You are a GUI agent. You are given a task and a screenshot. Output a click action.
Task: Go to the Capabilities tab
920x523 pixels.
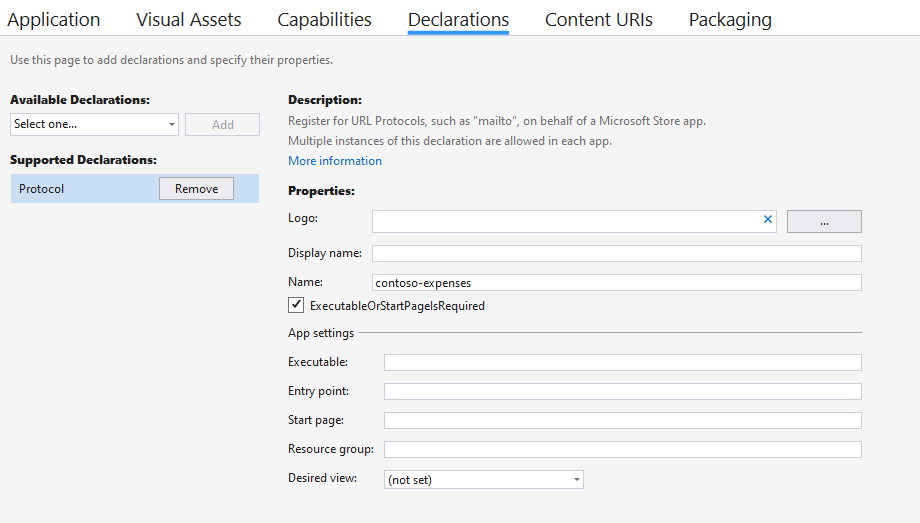point(324,20)
